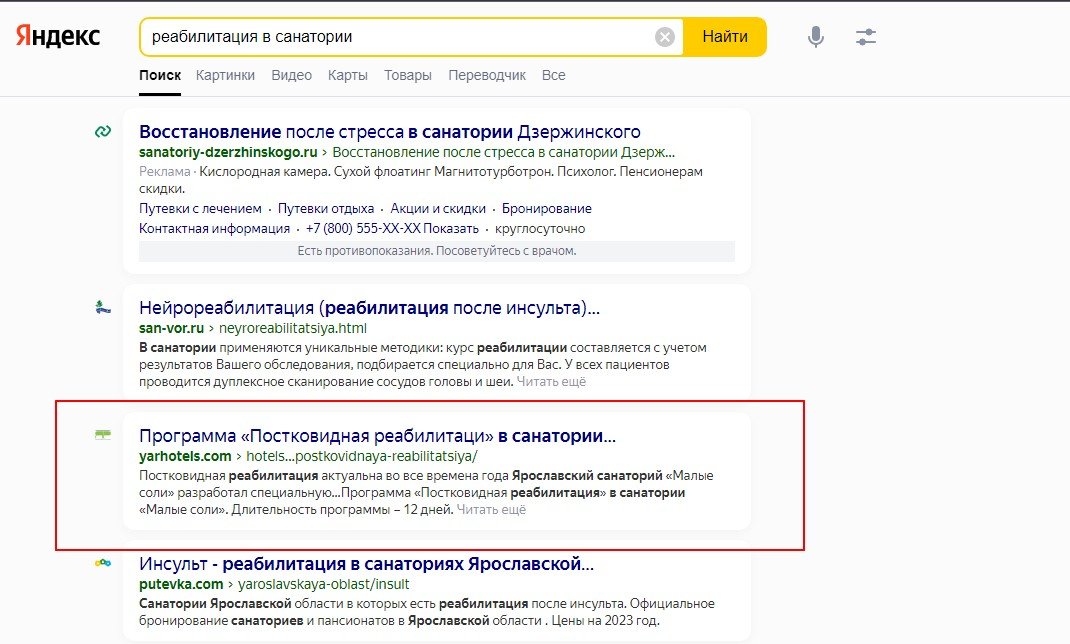Switch to the Картинки tab

(x=225, y=76)
